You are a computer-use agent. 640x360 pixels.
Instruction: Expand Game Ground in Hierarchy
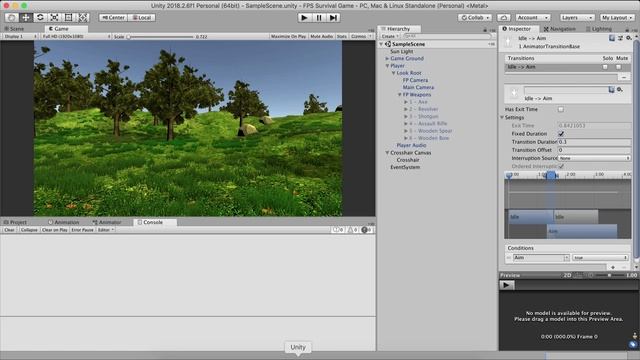[x=387, y=58]
